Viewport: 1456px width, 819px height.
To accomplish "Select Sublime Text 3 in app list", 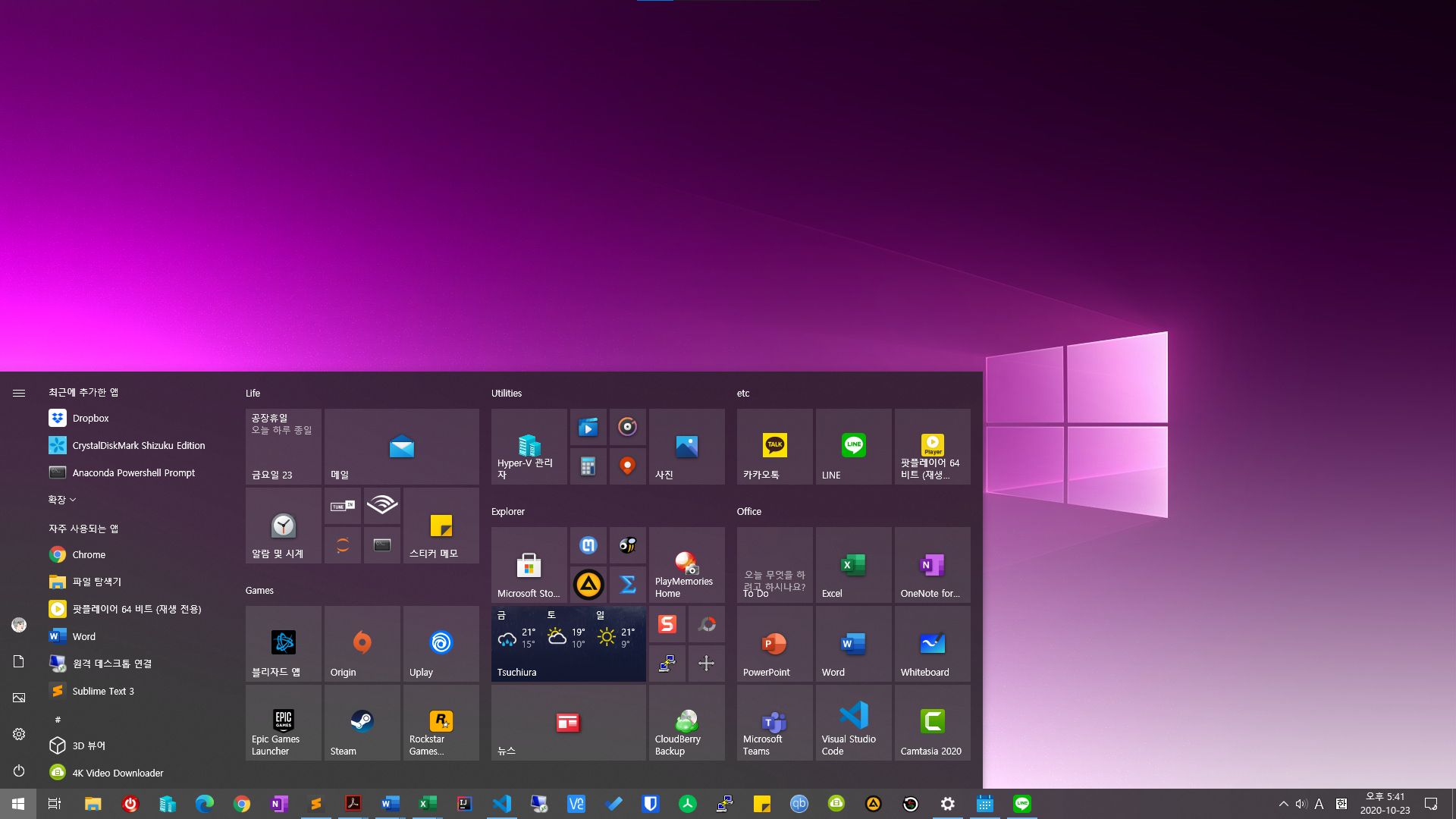I will pyautogui.click(x=102, y=691).
